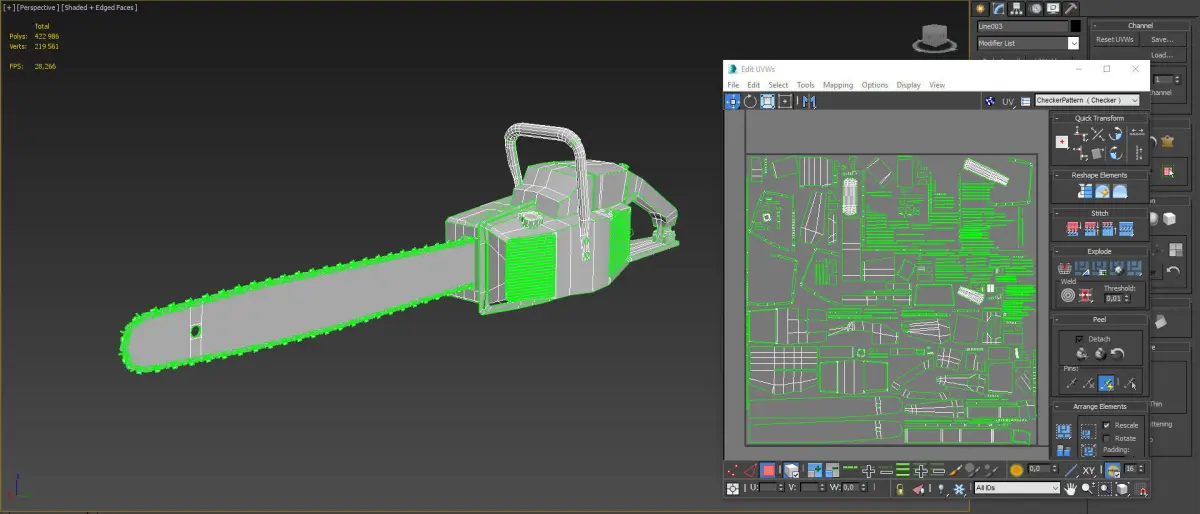1200x514 pixels.
Task: Select the Move Selected Subobject tool in Edit UVWs
Action: coord(732,101)
